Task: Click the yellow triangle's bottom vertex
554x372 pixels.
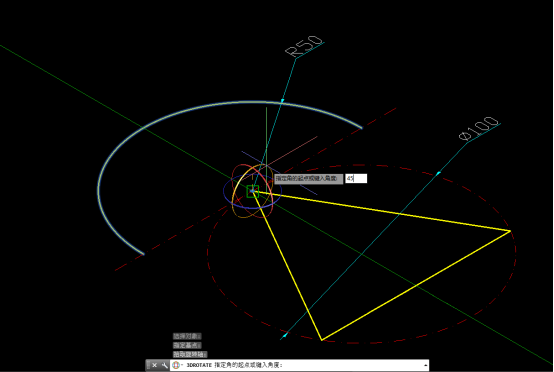Action: (x=322, y=340)
